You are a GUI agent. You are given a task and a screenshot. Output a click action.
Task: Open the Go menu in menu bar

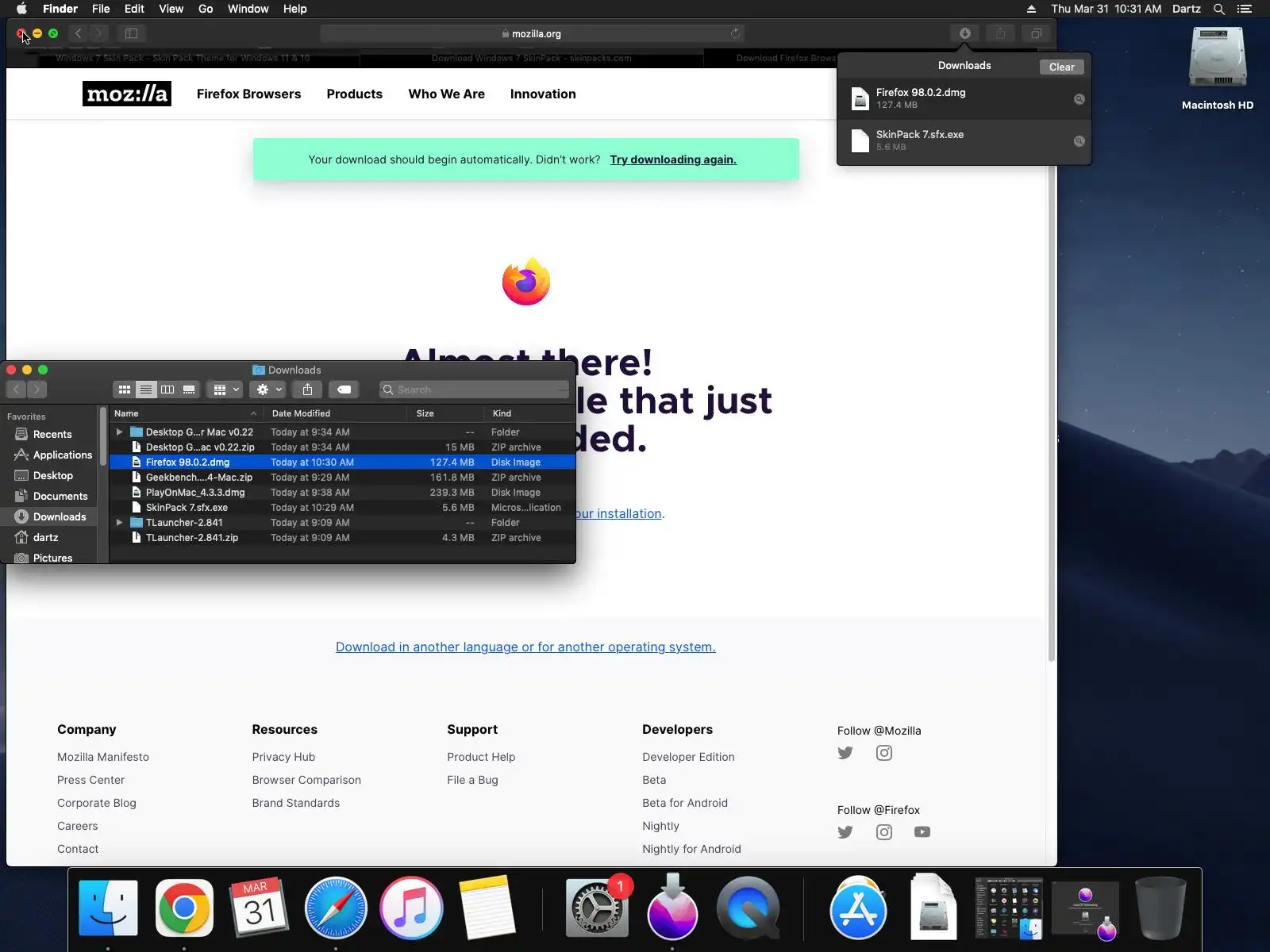[206, 9]
